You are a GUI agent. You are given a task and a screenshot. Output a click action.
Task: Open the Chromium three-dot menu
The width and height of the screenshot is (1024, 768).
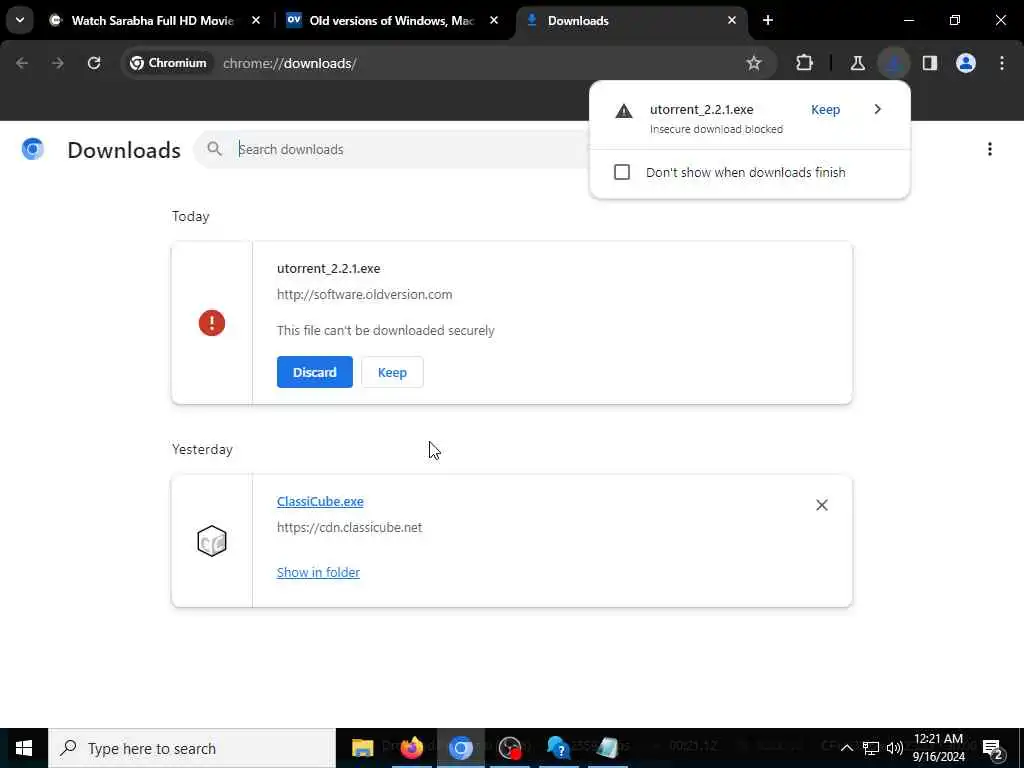pos(1002,63)
